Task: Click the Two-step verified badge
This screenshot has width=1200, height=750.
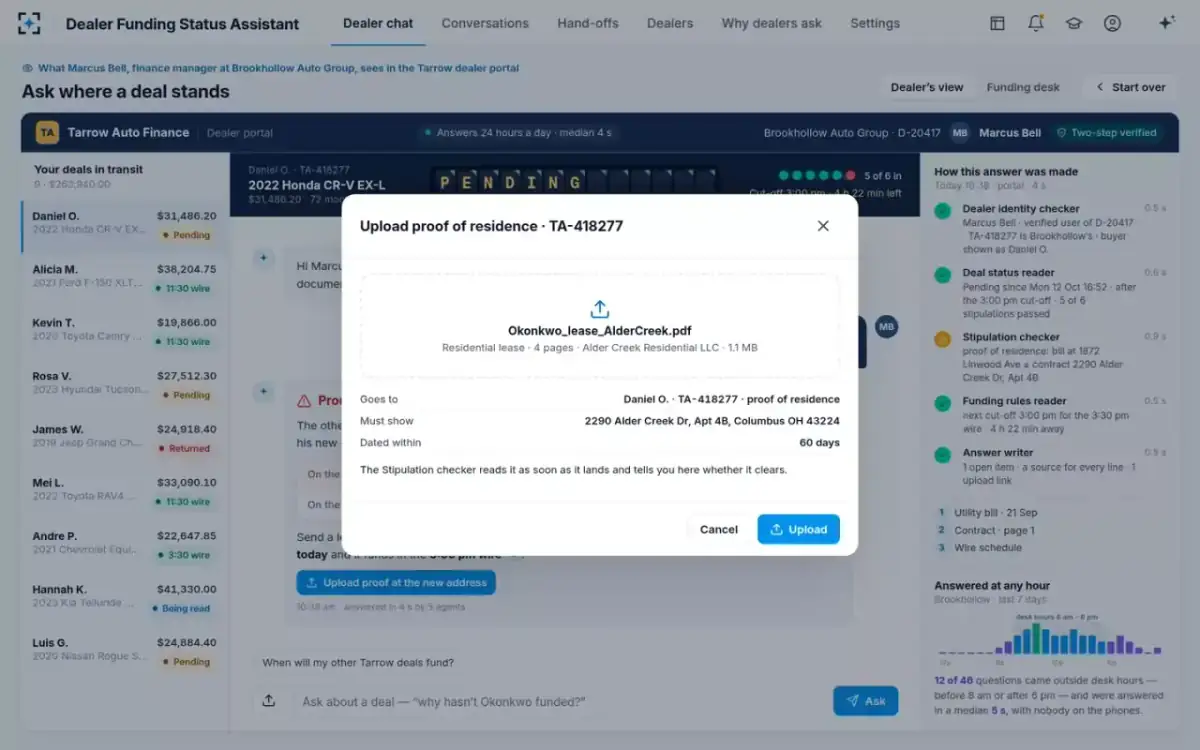Action: (1107, 132)
